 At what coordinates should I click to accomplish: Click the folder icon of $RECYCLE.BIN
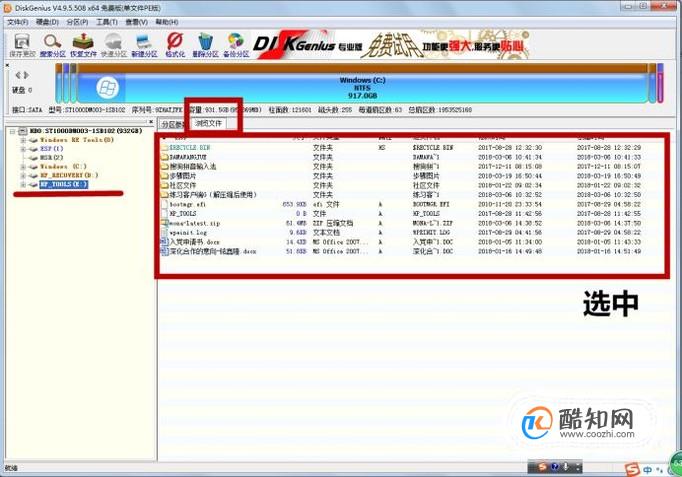164,148
